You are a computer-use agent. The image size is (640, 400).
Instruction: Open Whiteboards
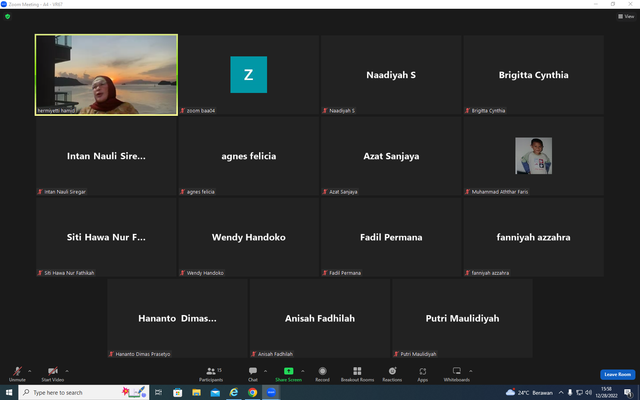pyautogui.click(x=456, y=374)
